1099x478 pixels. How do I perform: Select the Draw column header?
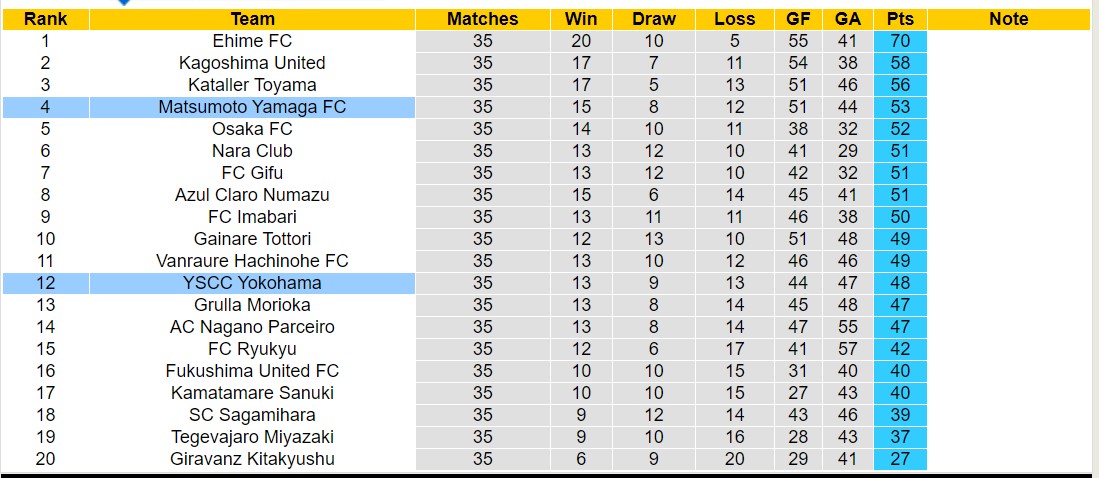click(654, 19)
